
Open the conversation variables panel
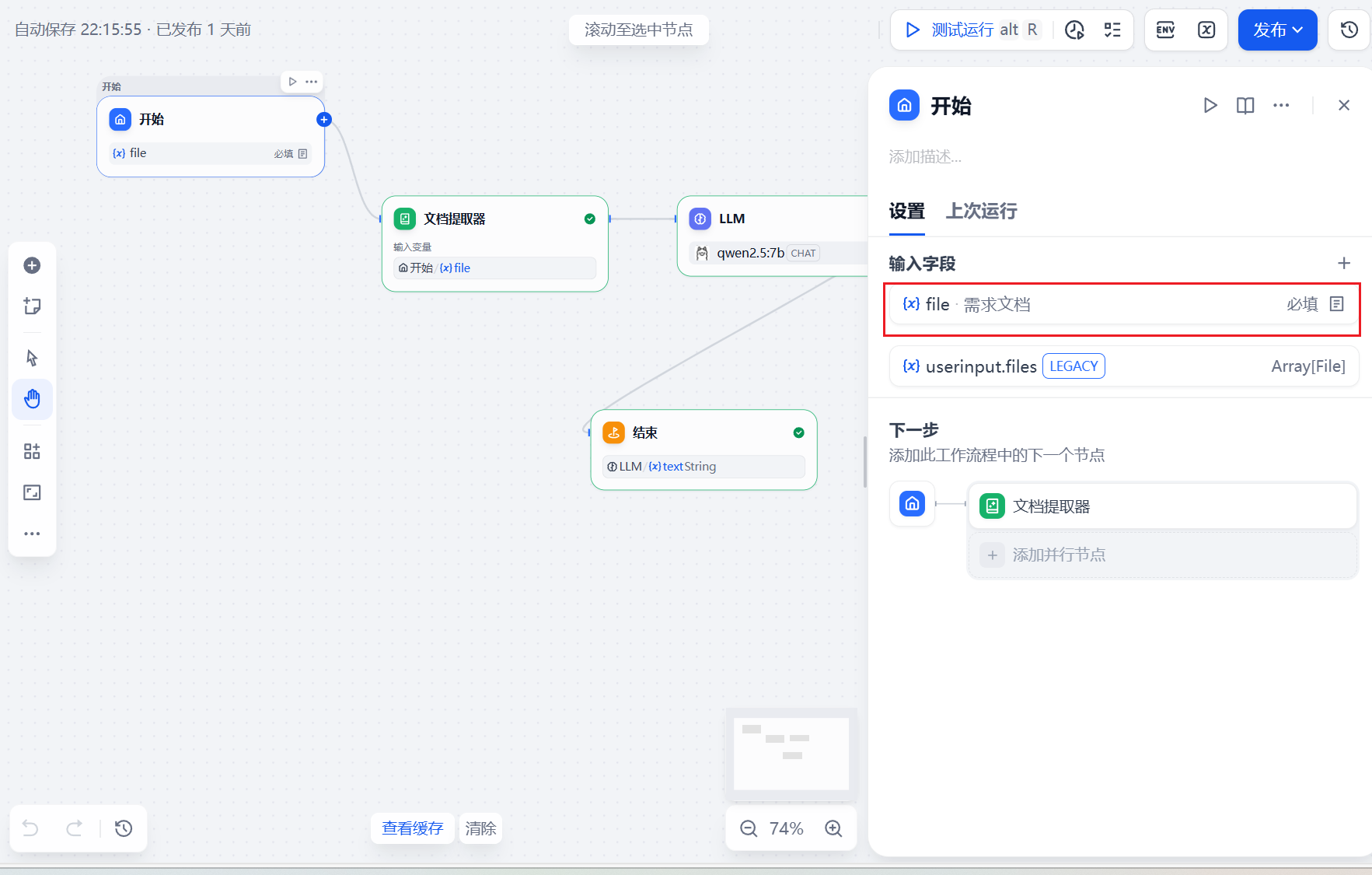(1206, 30)
